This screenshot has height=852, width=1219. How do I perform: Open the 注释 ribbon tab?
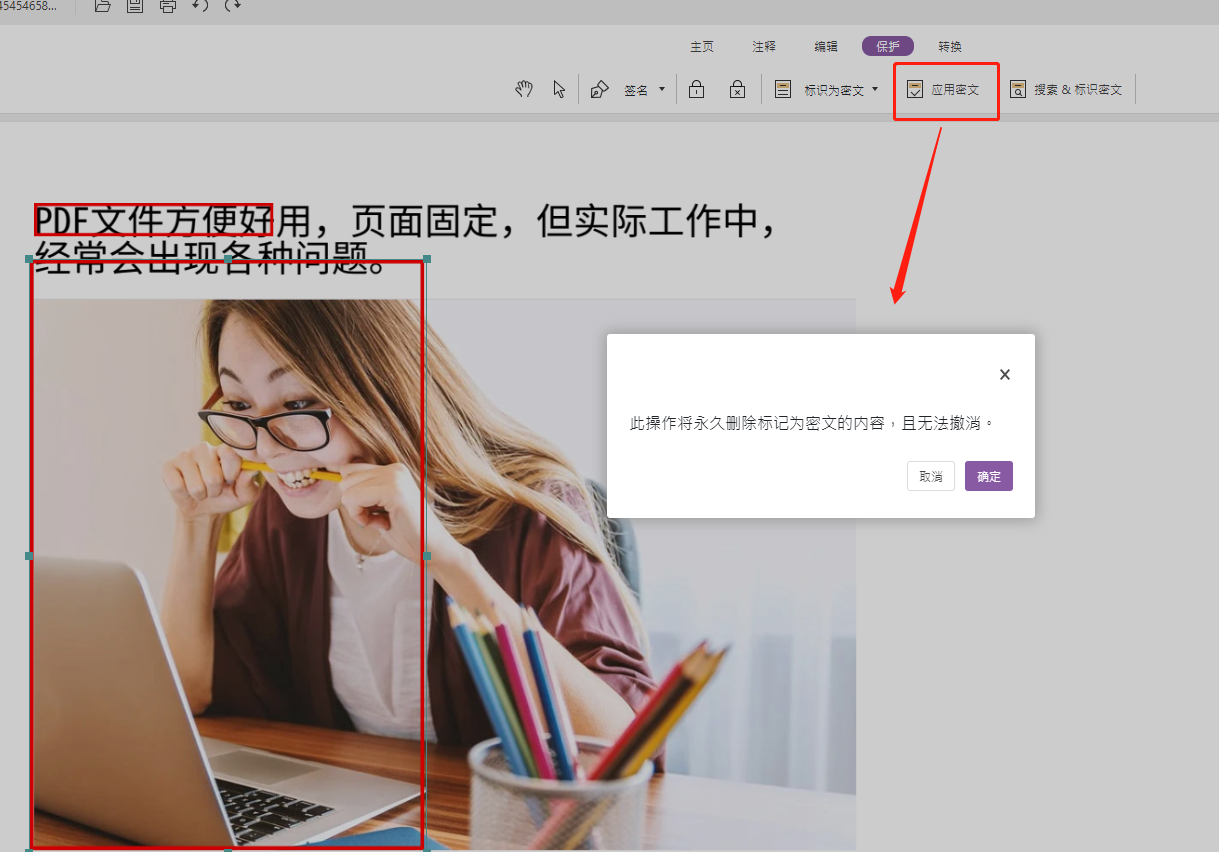point(764,46)
